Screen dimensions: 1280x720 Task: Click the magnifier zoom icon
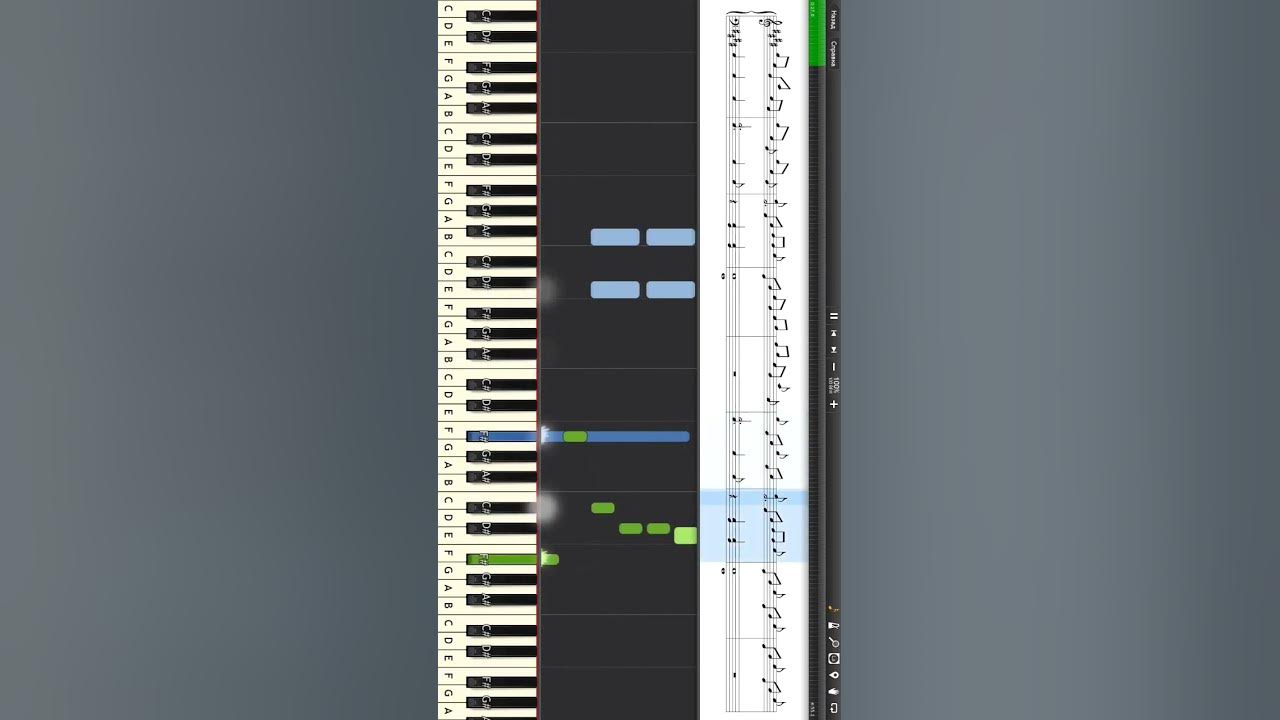click(x=834, y=642)
